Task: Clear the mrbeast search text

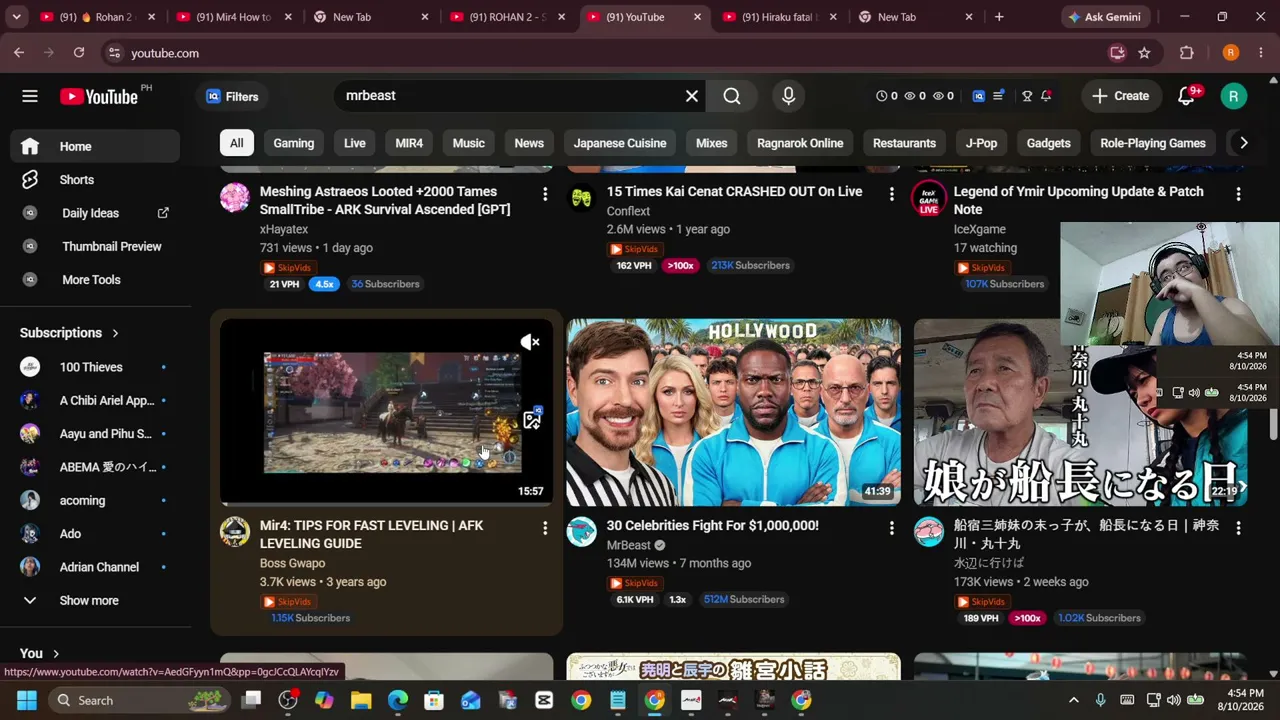Action: [x=692, y=96]
